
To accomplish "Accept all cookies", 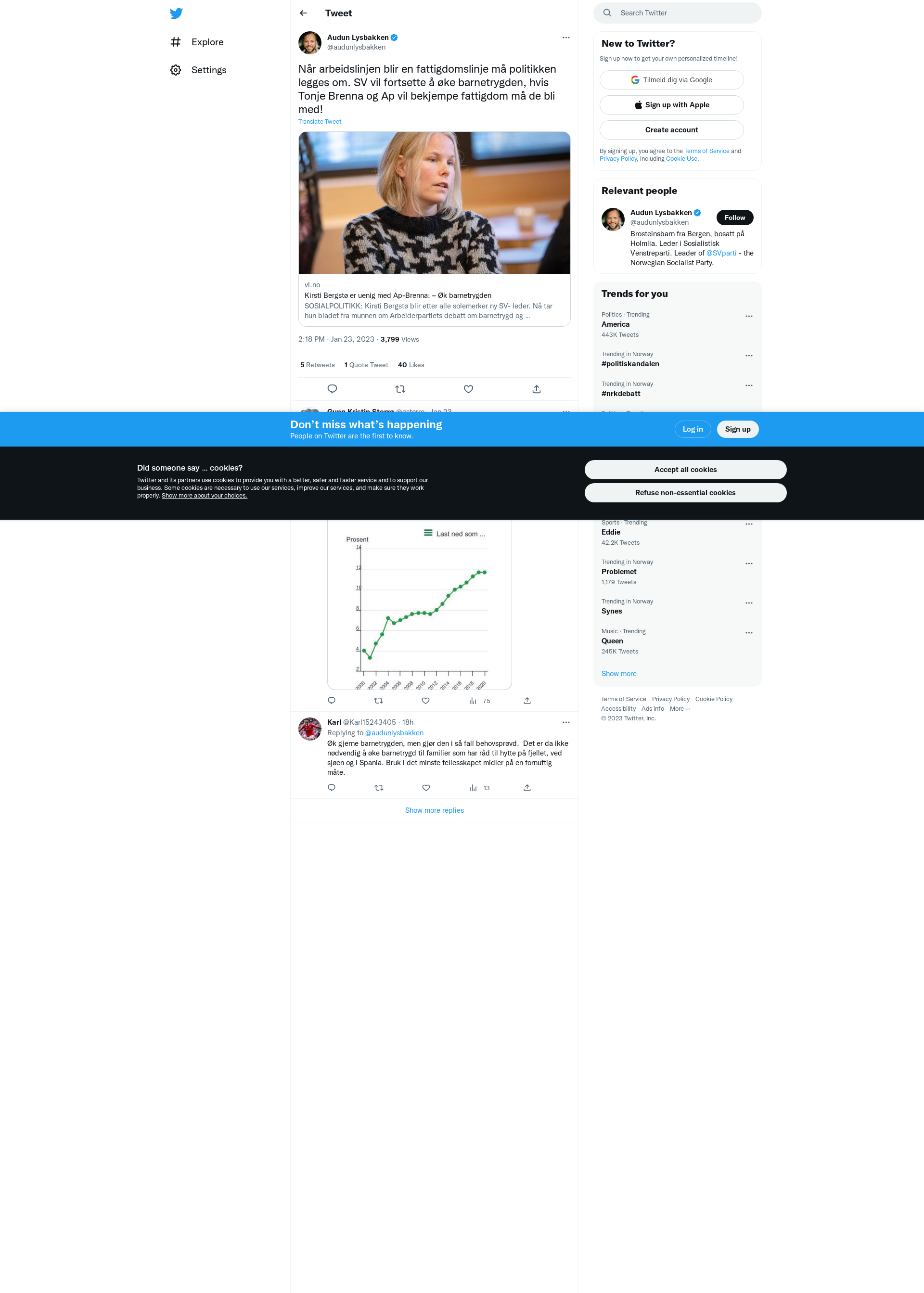I will (686, 469).
